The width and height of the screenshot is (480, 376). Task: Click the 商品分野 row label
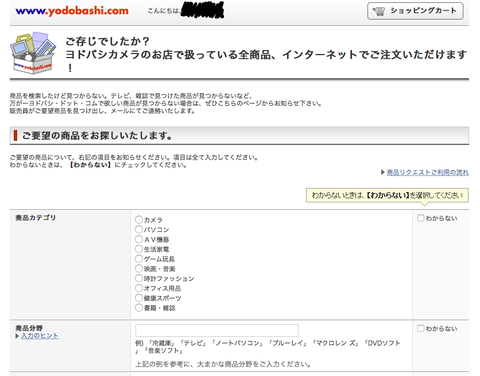[x=29, y=328]
